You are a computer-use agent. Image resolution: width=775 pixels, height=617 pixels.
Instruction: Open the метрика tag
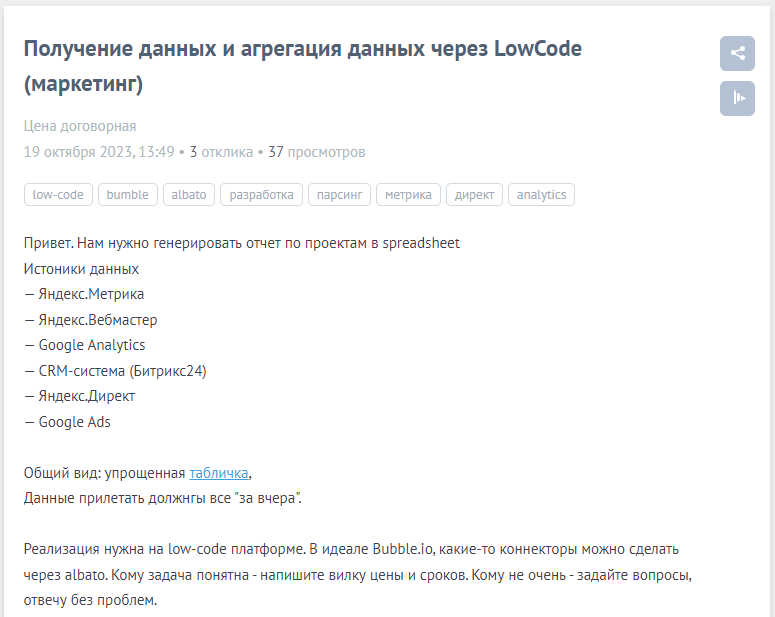coord(408,194)
